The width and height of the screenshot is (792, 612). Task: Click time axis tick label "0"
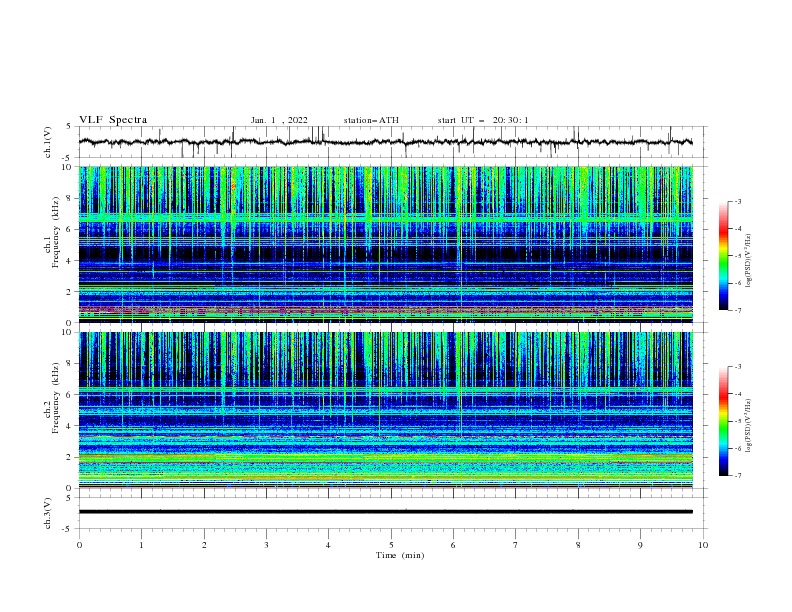[79, 545]
